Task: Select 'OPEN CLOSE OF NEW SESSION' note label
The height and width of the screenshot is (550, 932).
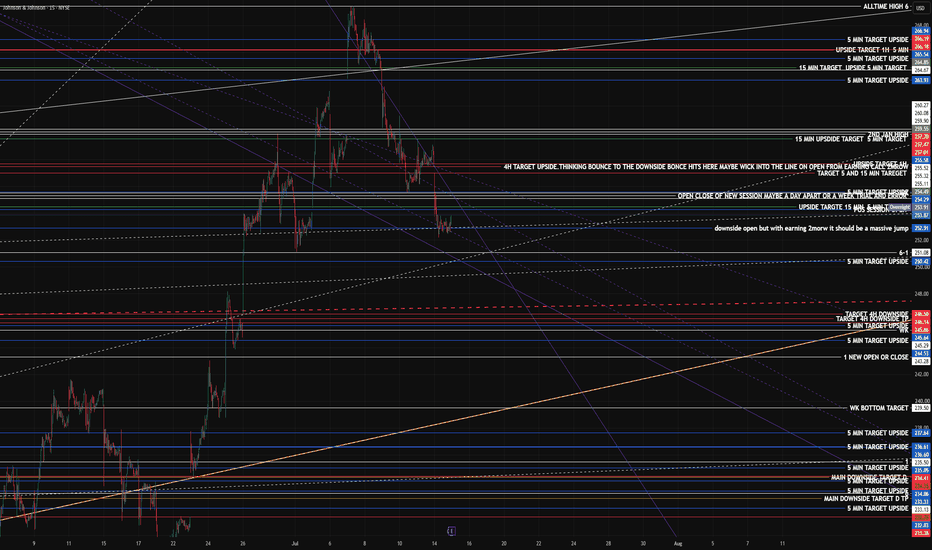Action: coord(793,196)
